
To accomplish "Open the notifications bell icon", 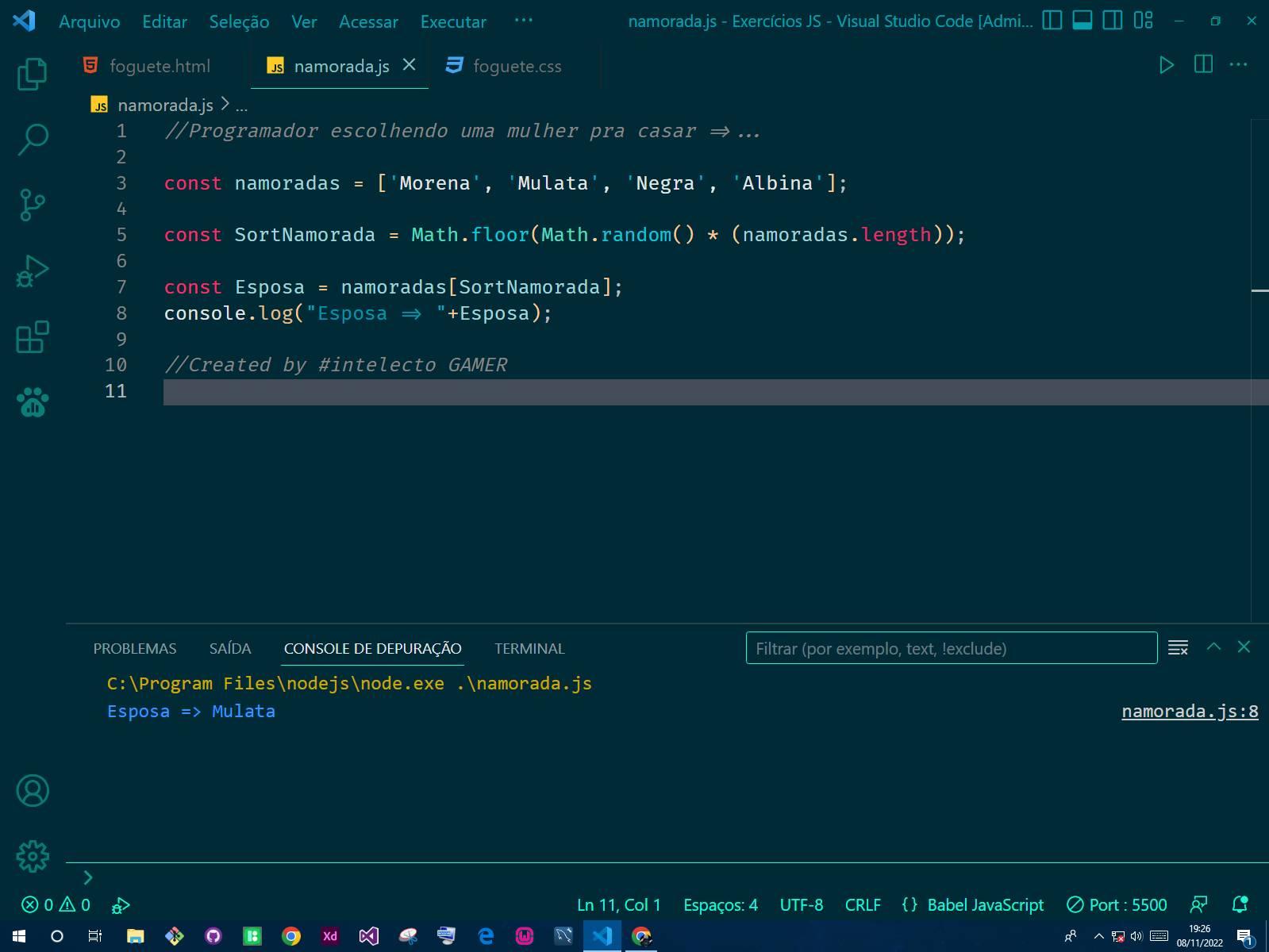I will [1240, 904].
